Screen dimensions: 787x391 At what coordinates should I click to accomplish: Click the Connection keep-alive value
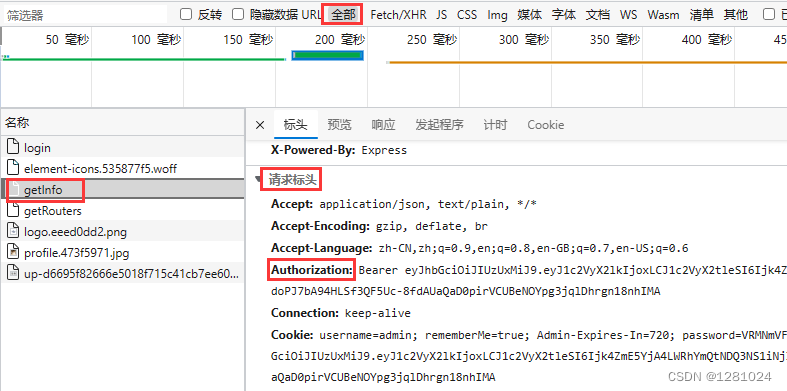tap(377, 313)
